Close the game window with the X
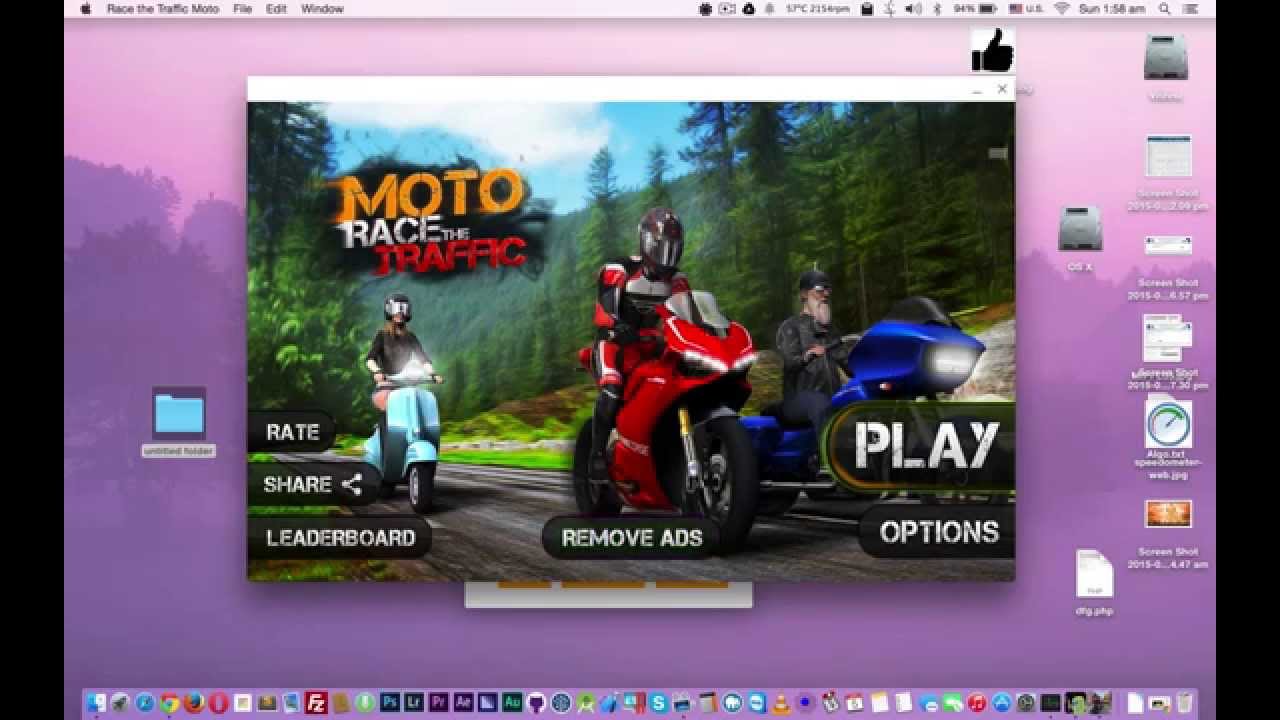 (1002, 89)
